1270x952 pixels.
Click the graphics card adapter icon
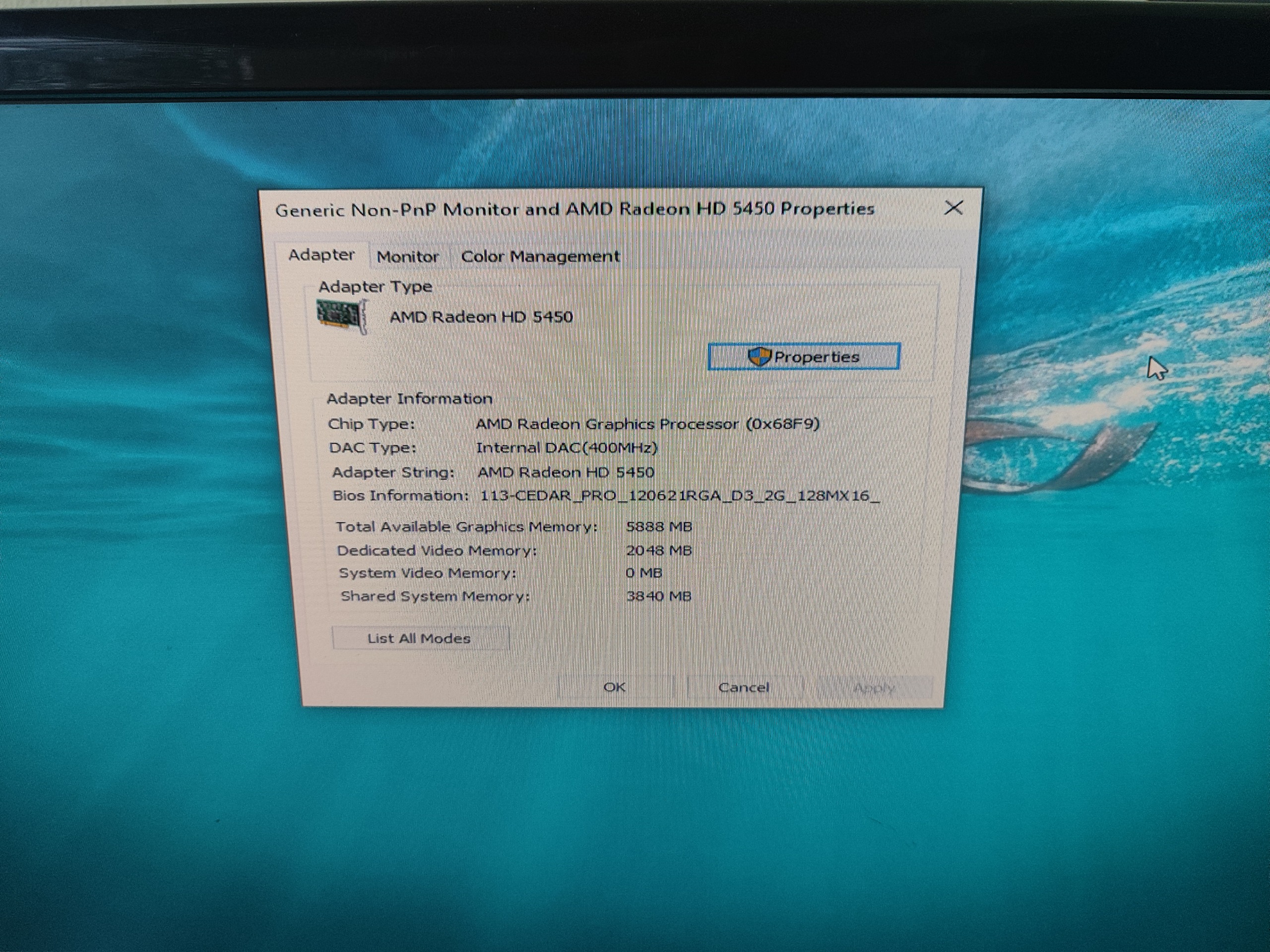pyautogui.click(x=342, y=316)
